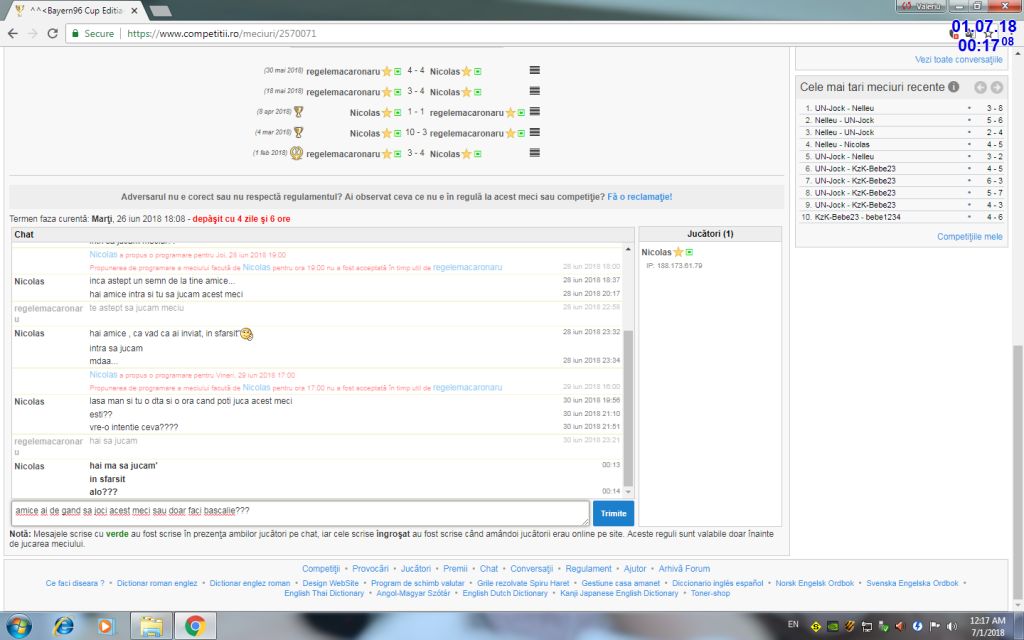1024x640 pixels.
Task: Click info icon next to recent matches title
Action: point(954,87)
